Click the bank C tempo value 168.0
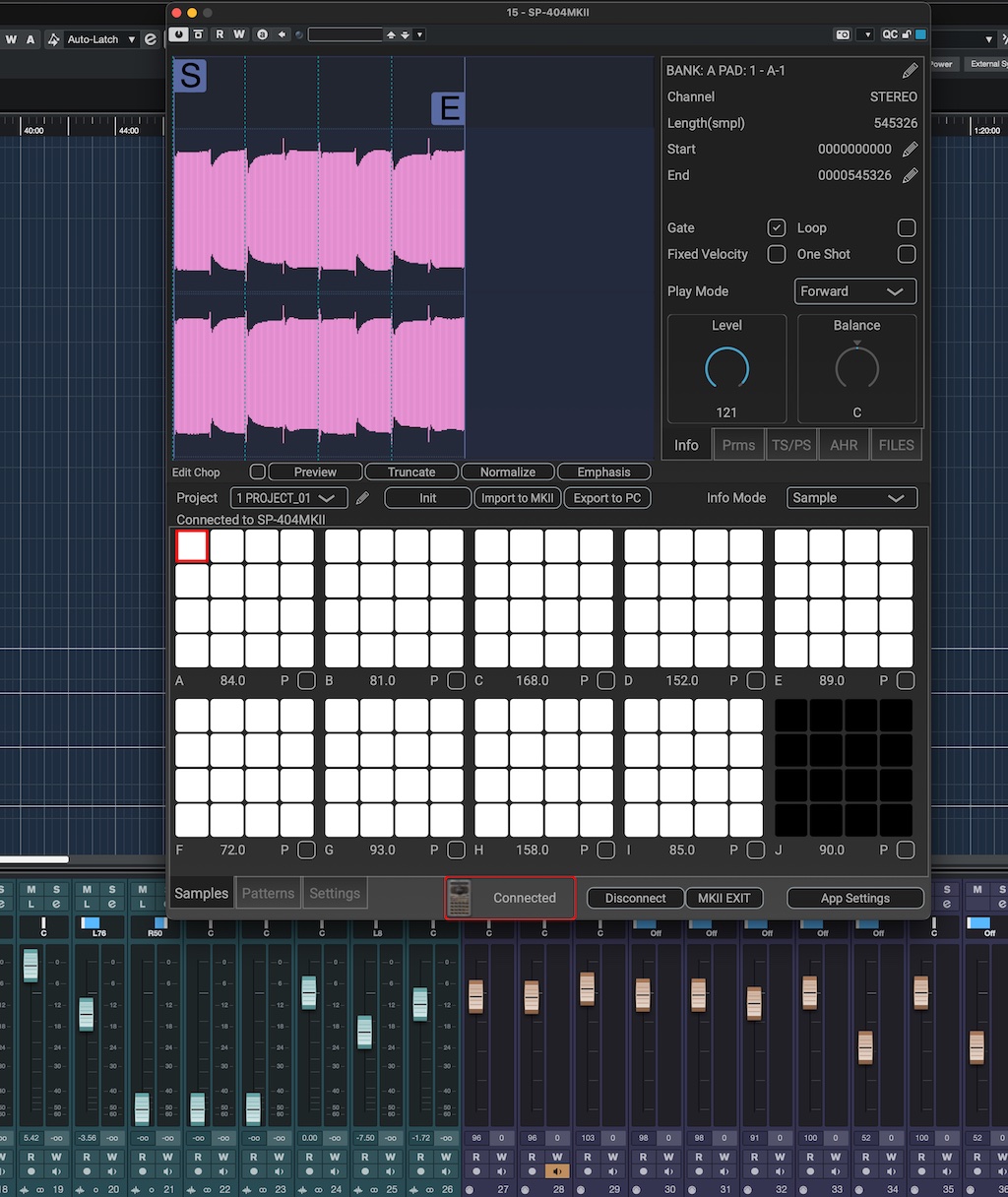The height and width of the screenshot is (1197, 1008). click(533, 680)
